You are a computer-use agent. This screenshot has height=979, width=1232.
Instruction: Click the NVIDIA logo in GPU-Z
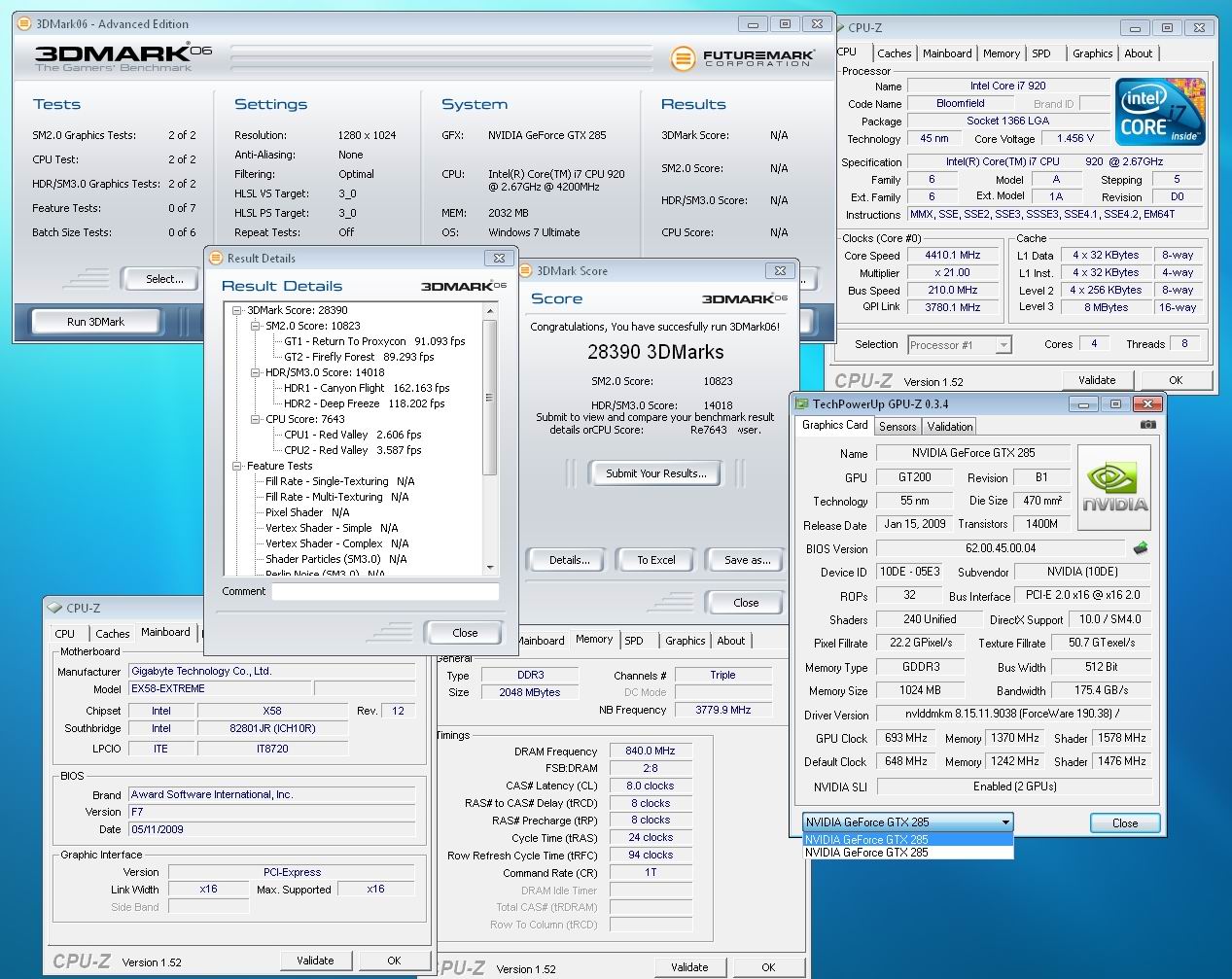click(1114, 488)
